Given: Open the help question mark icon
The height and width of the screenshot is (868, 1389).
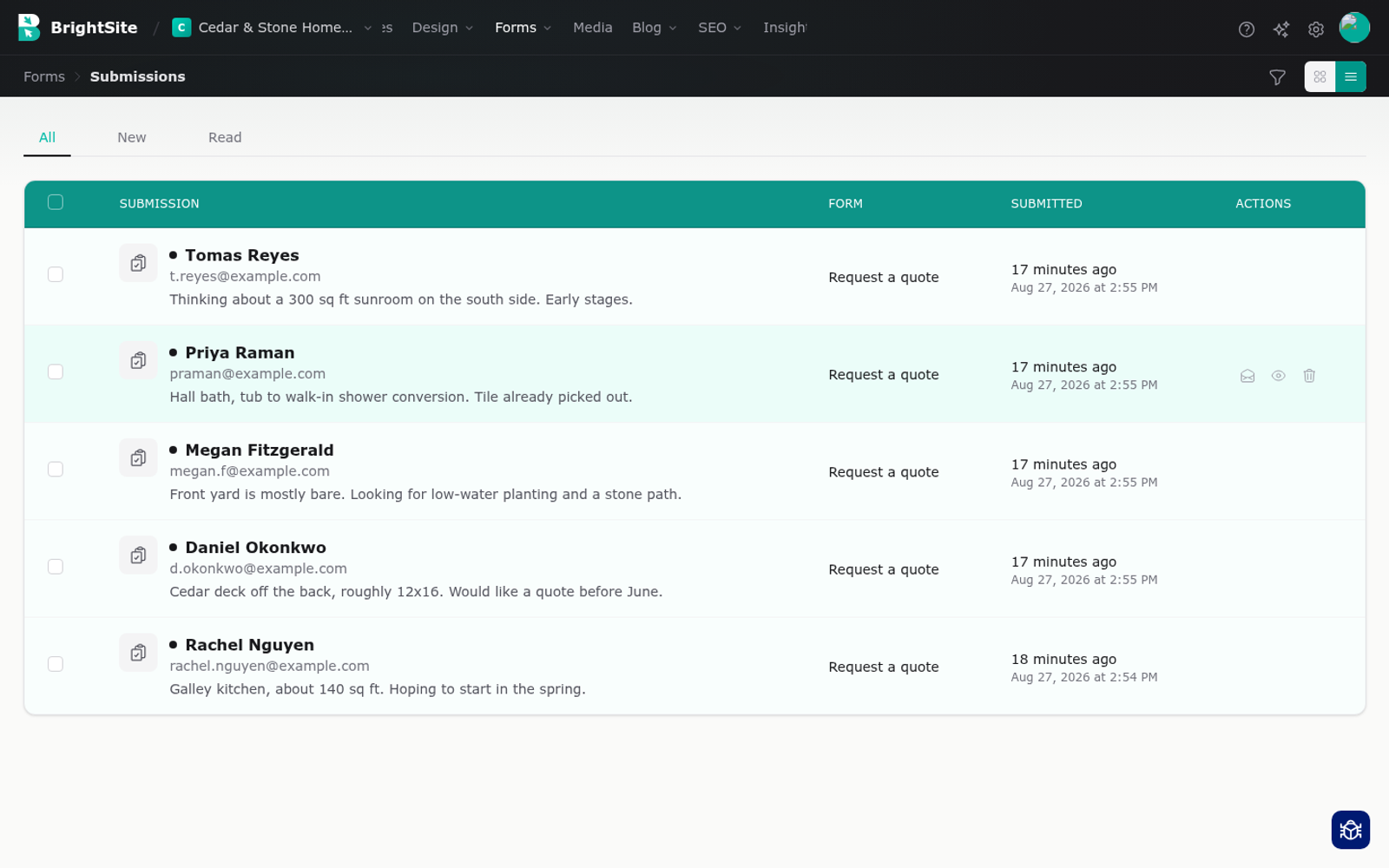Looking at the screenshot, I should 1247,30.
